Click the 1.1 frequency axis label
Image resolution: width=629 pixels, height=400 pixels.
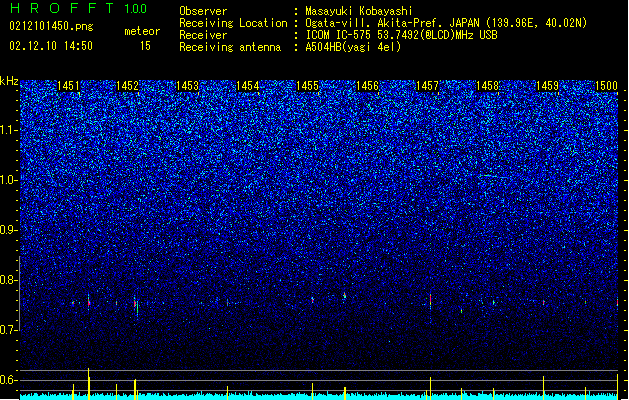click(x=9, y=130)
